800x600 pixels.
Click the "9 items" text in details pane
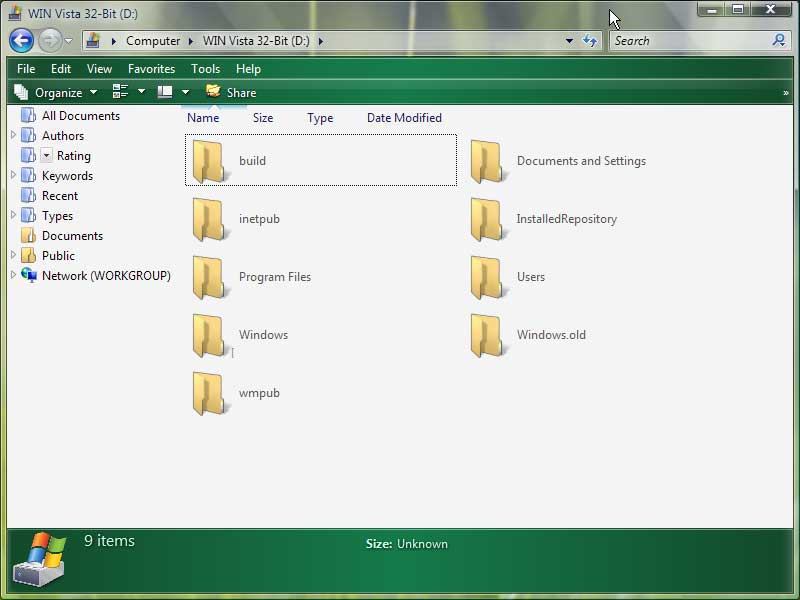tap(110, 541)
